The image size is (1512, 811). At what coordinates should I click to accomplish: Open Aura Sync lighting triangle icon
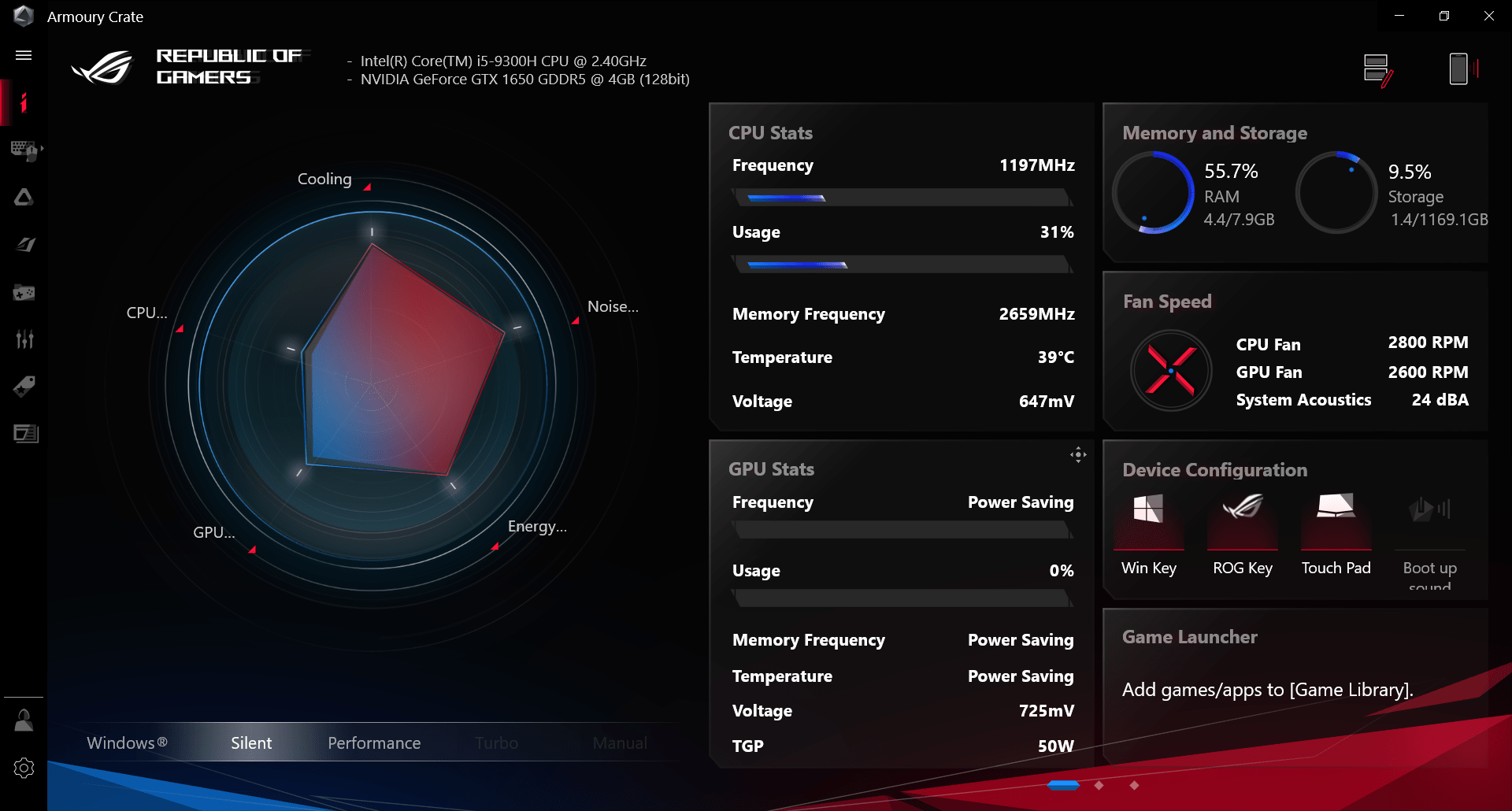(x=24, y=197)
